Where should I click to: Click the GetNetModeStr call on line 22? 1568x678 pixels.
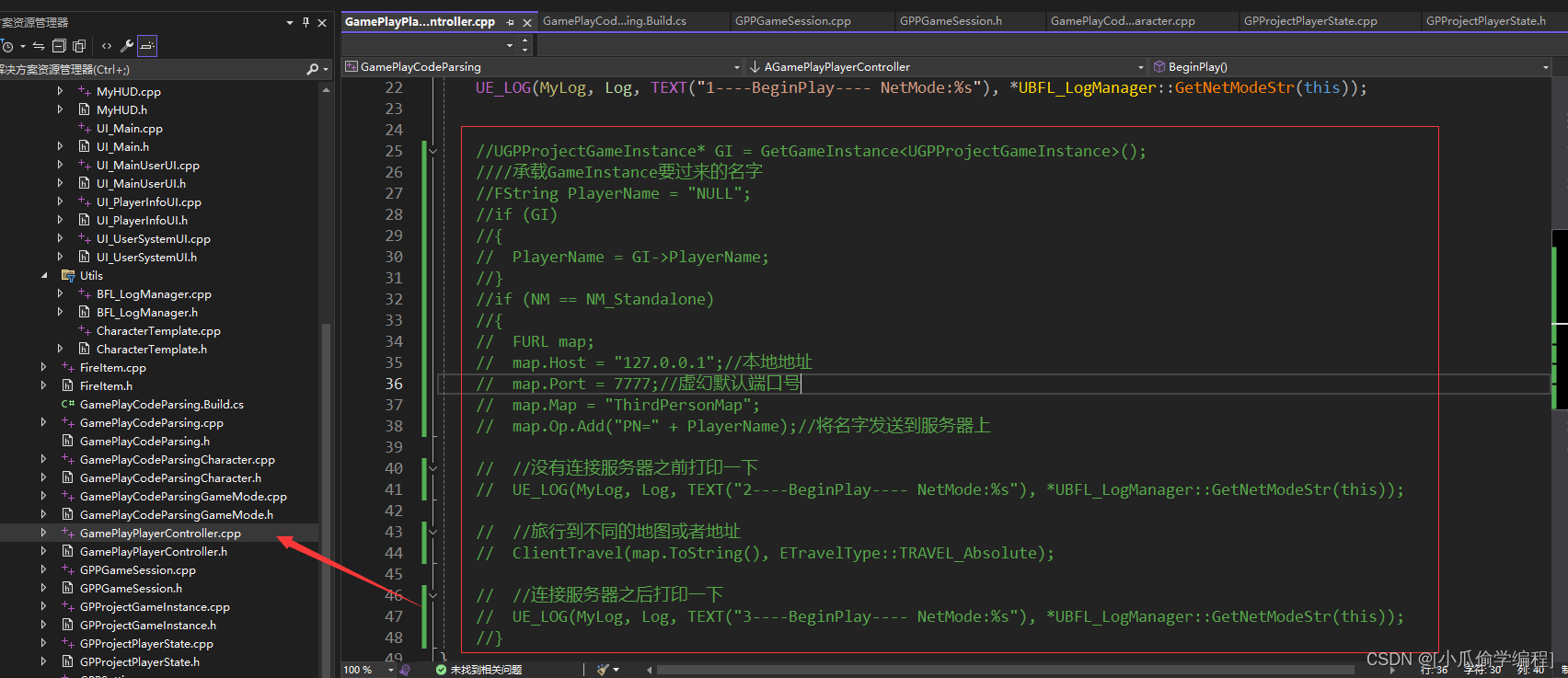tap(1234, 87)
